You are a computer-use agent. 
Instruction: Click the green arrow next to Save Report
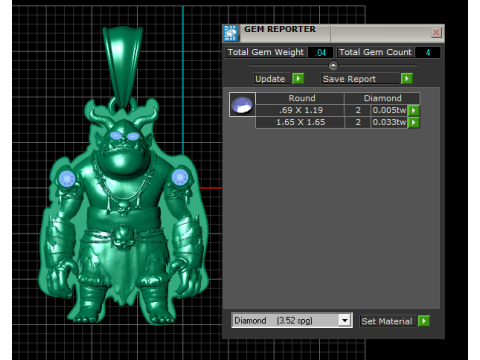[407, 79]
